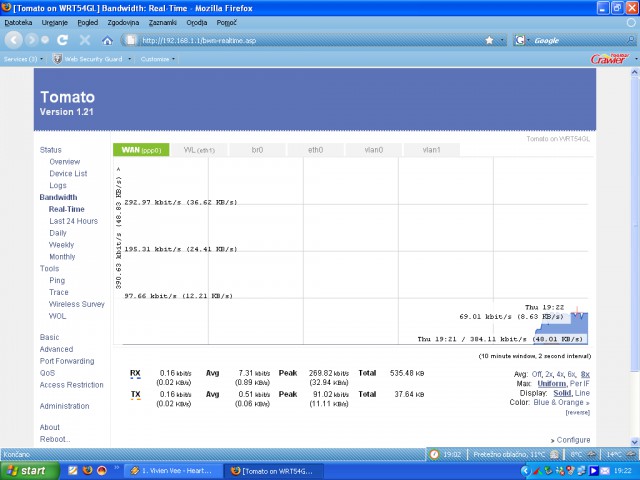
Task: Open Daily bandwidth page
Action: pyautogui.click(x=58, y=233)
